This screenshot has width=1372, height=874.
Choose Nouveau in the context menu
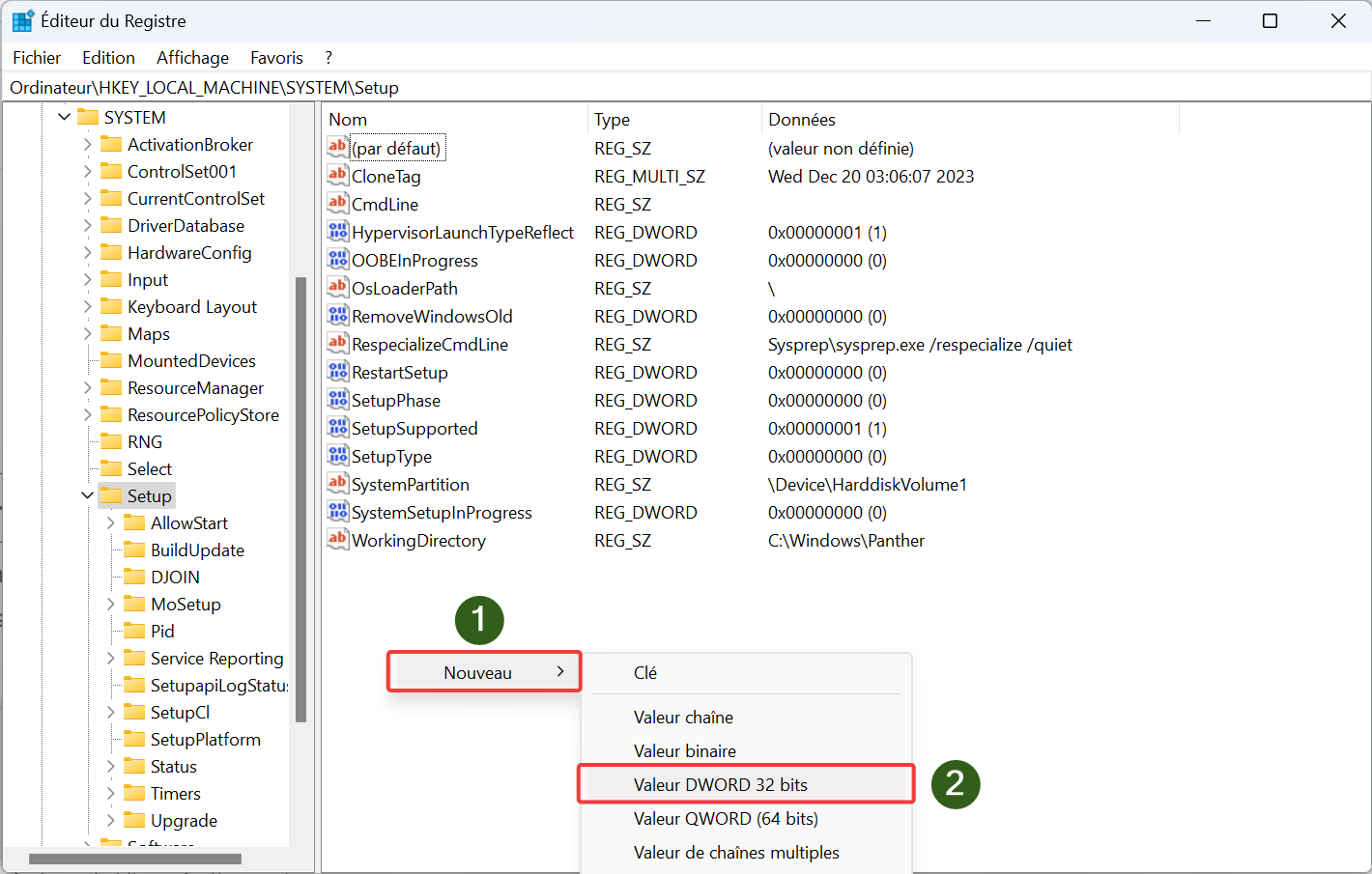click(484, 672)
